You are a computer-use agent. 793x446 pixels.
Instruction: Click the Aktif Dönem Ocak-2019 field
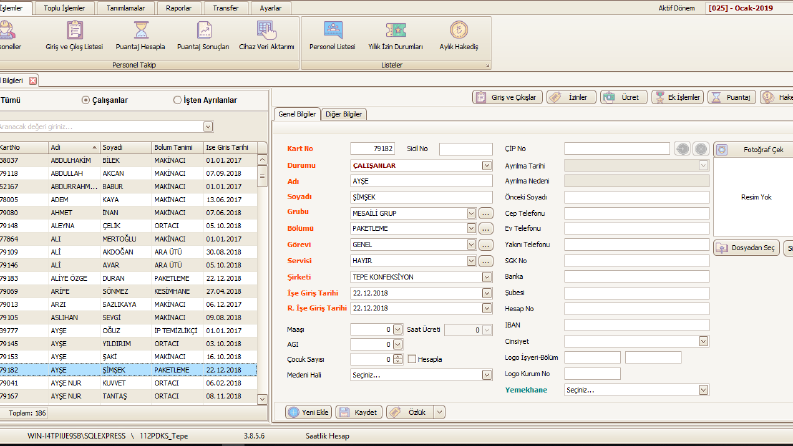[748, 8]
